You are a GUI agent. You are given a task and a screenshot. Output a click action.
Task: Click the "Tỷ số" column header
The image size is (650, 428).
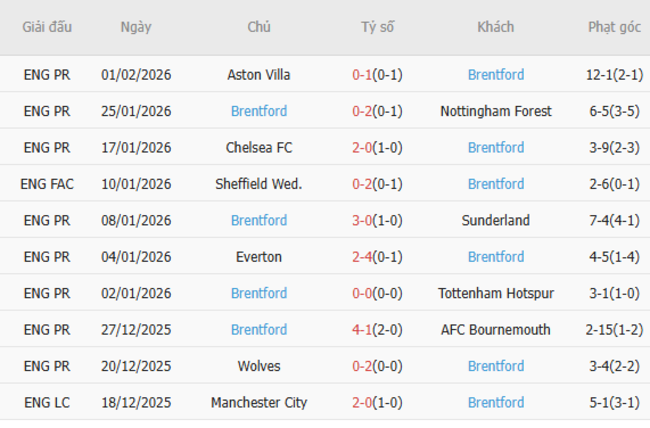pyautogui.click(x=378, y=28)
